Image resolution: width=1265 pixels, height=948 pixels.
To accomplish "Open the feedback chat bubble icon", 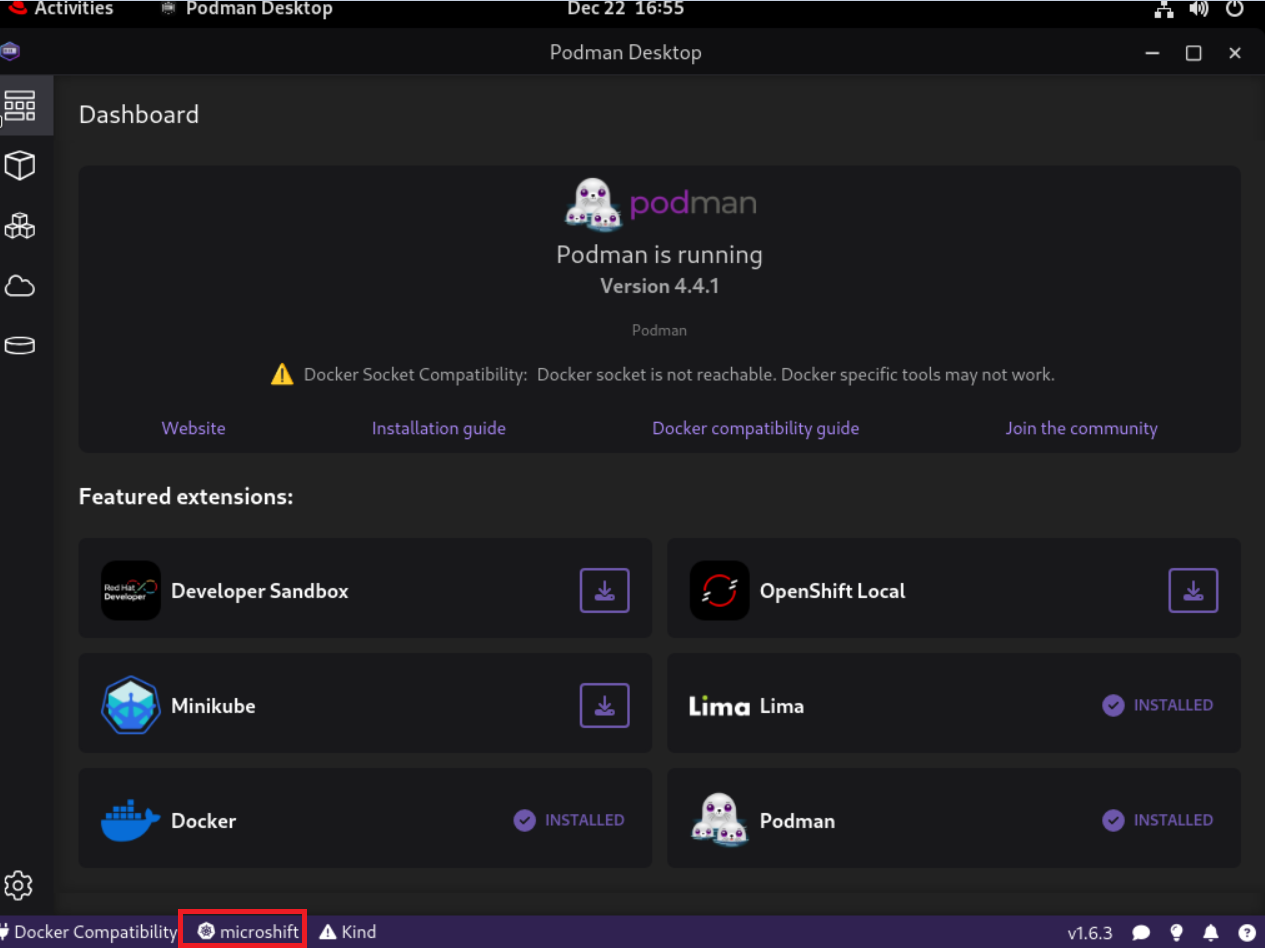I will [x=1141, y=933].
